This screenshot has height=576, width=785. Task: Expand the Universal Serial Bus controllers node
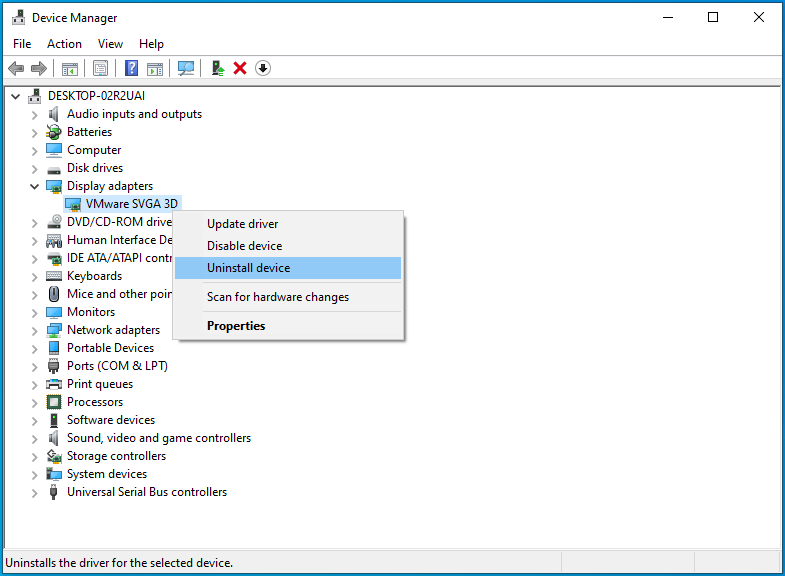[x=35, y=493]
